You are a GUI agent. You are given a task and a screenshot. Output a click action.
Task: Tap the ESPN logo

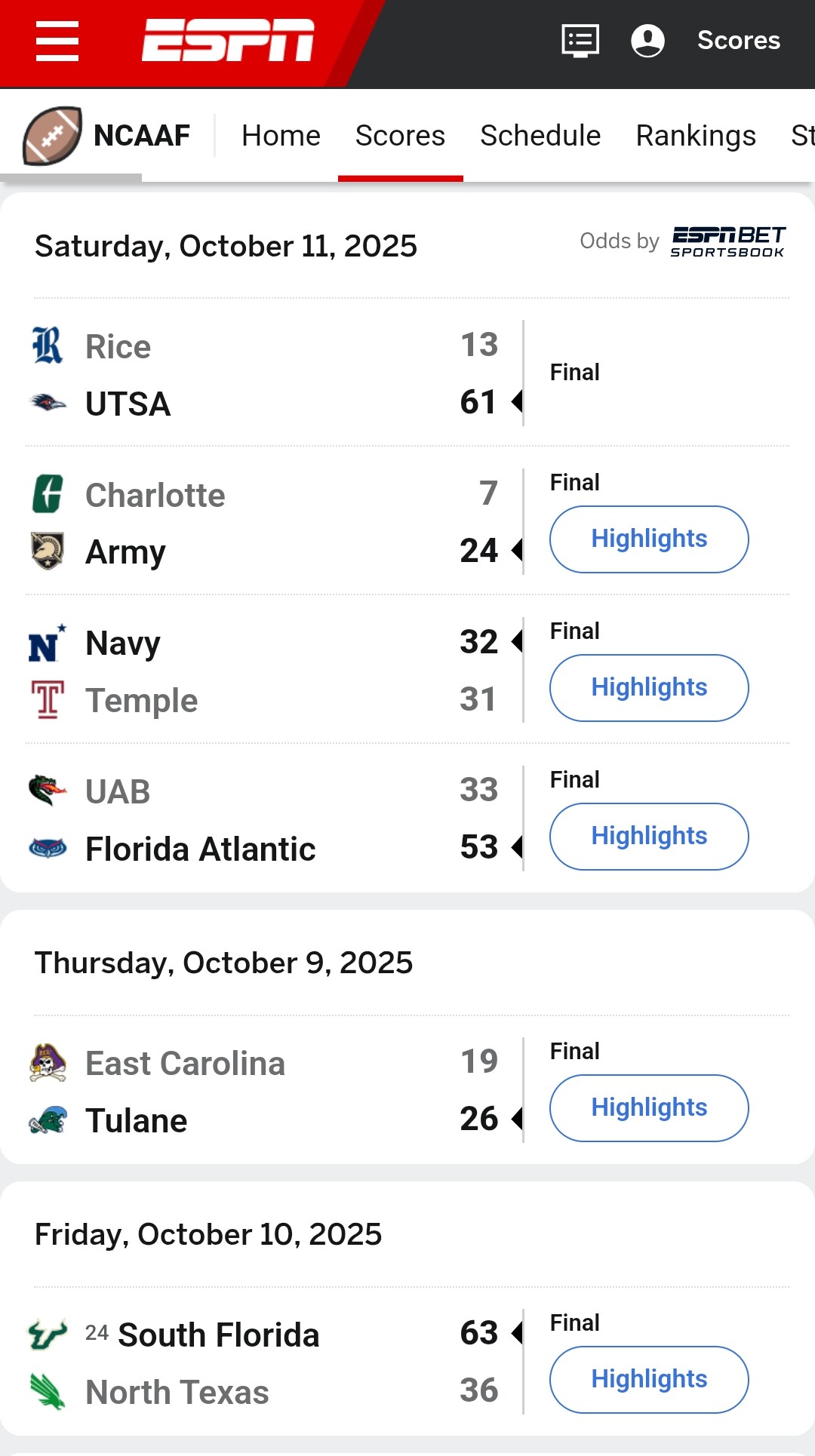[x=228, y=40]
